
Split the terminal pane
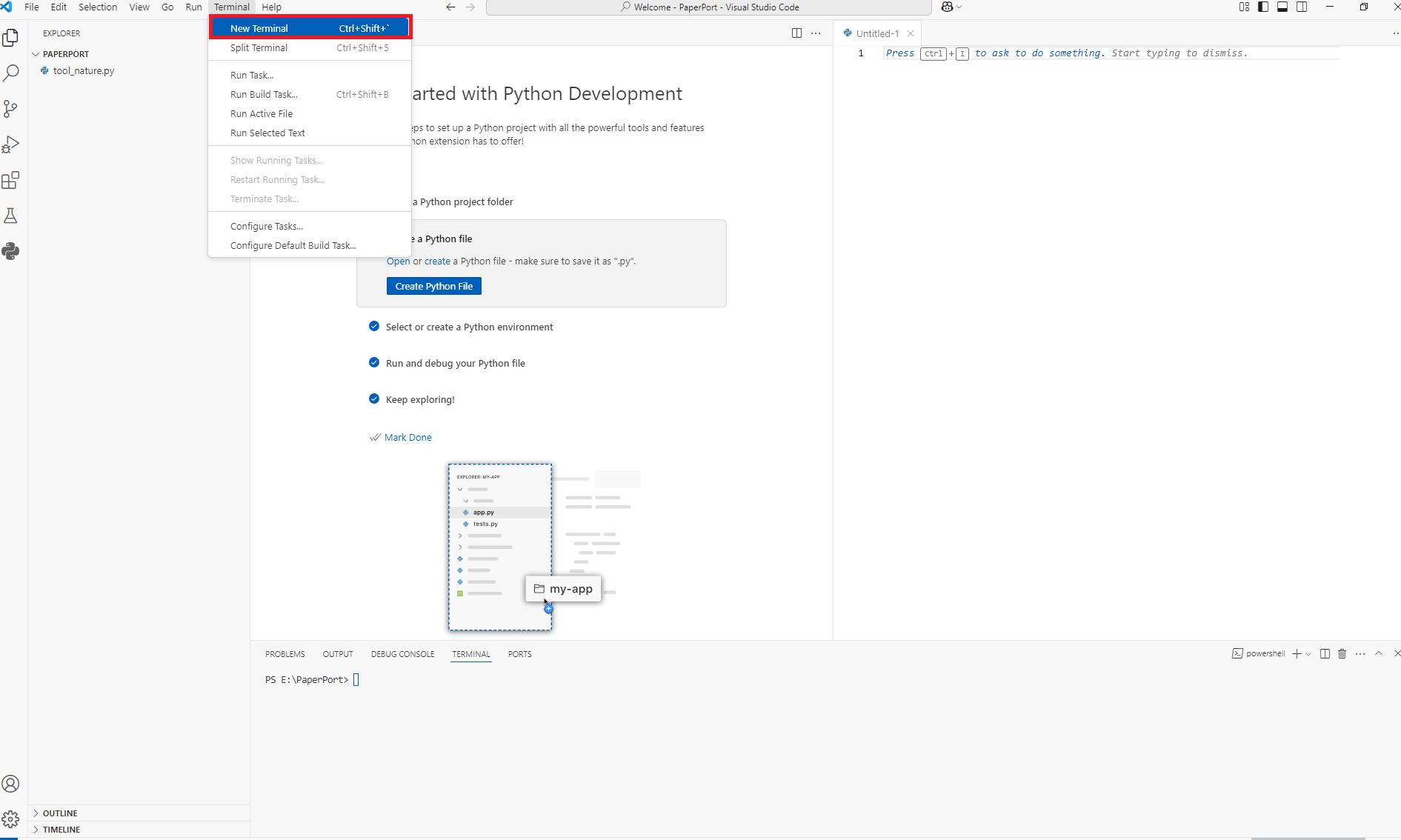1325,653
